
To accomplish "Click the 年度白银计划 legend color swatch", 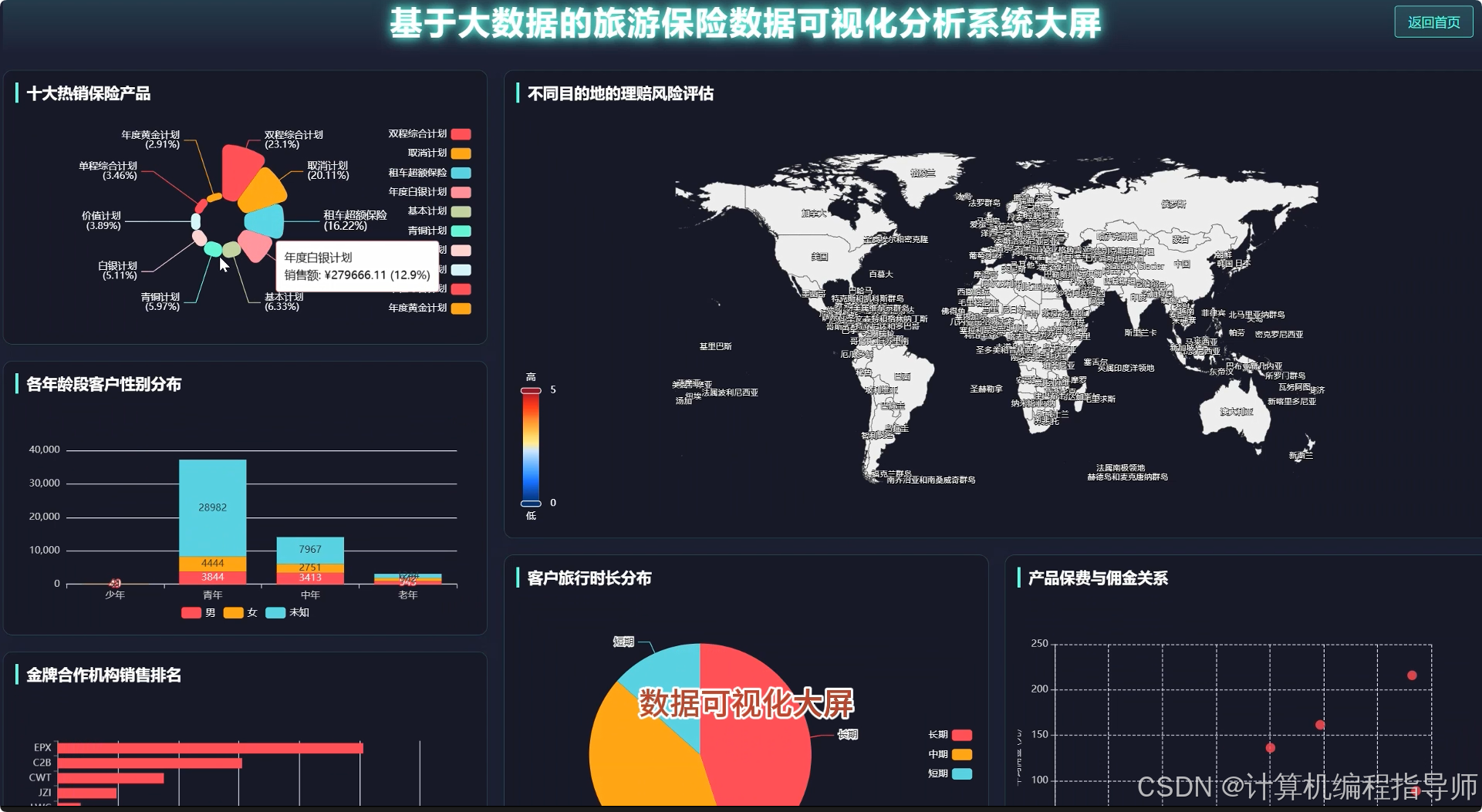I will coord(461,191).
